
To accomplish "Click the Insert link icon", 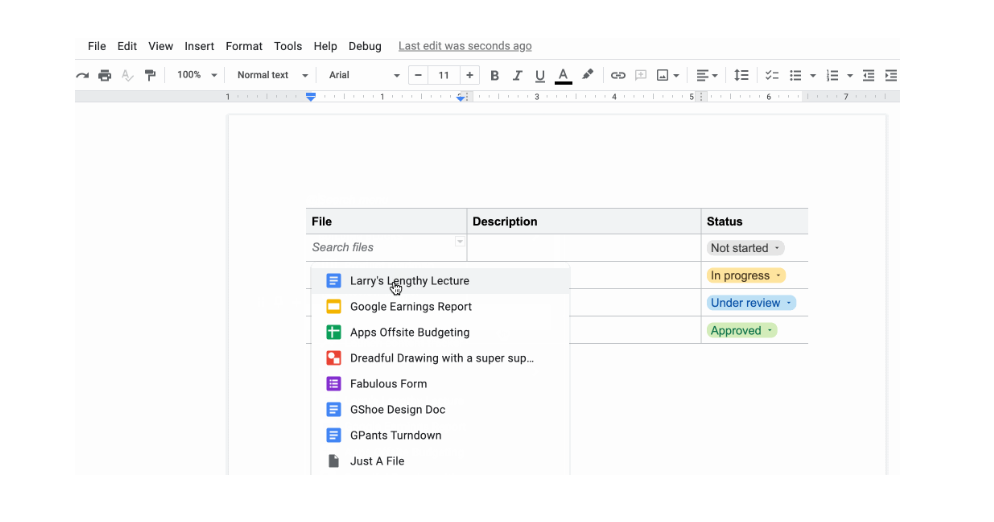I will coord(618,75).
